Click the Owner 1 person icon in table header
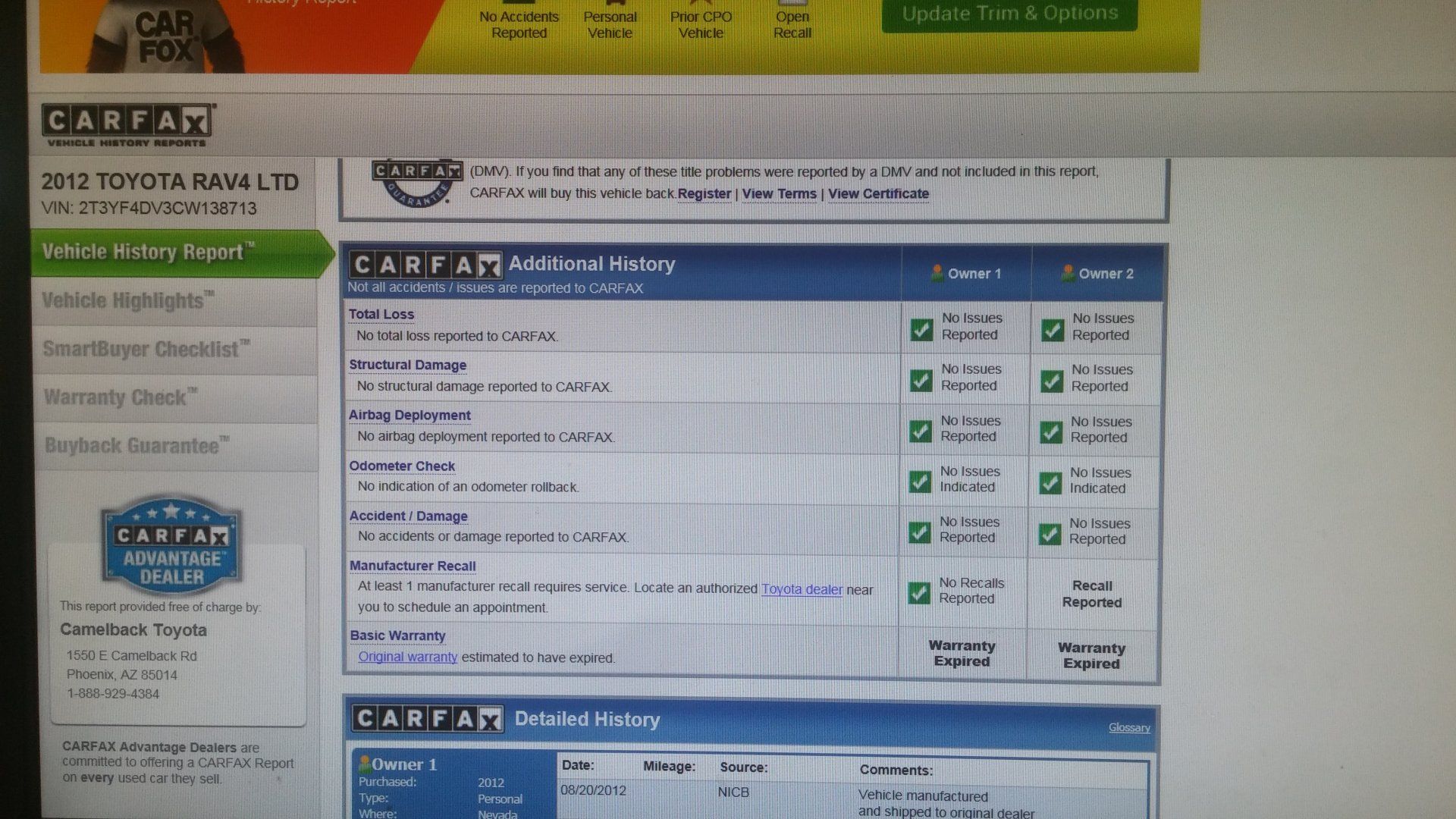 [x=937, y=273]
